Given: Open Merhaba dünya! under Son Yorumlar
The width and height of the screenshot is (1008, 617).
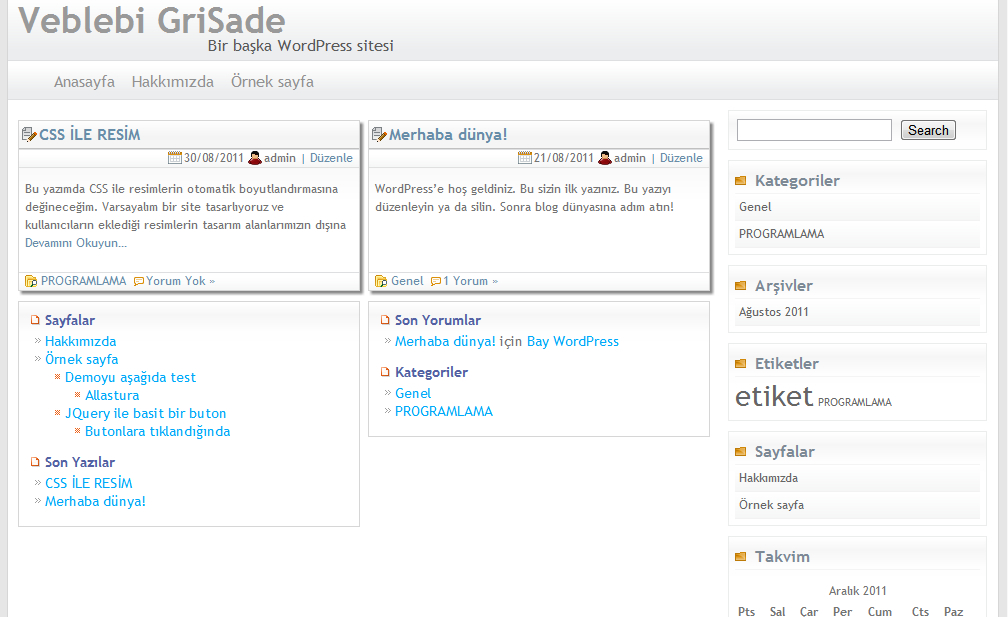Looking at the screenshot, I should pyautogui.click(x=445, y=341).
